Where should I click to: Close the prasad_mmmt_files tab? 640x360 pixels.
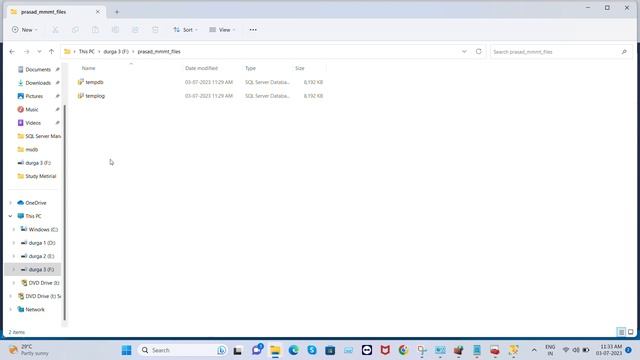point(98,12)
